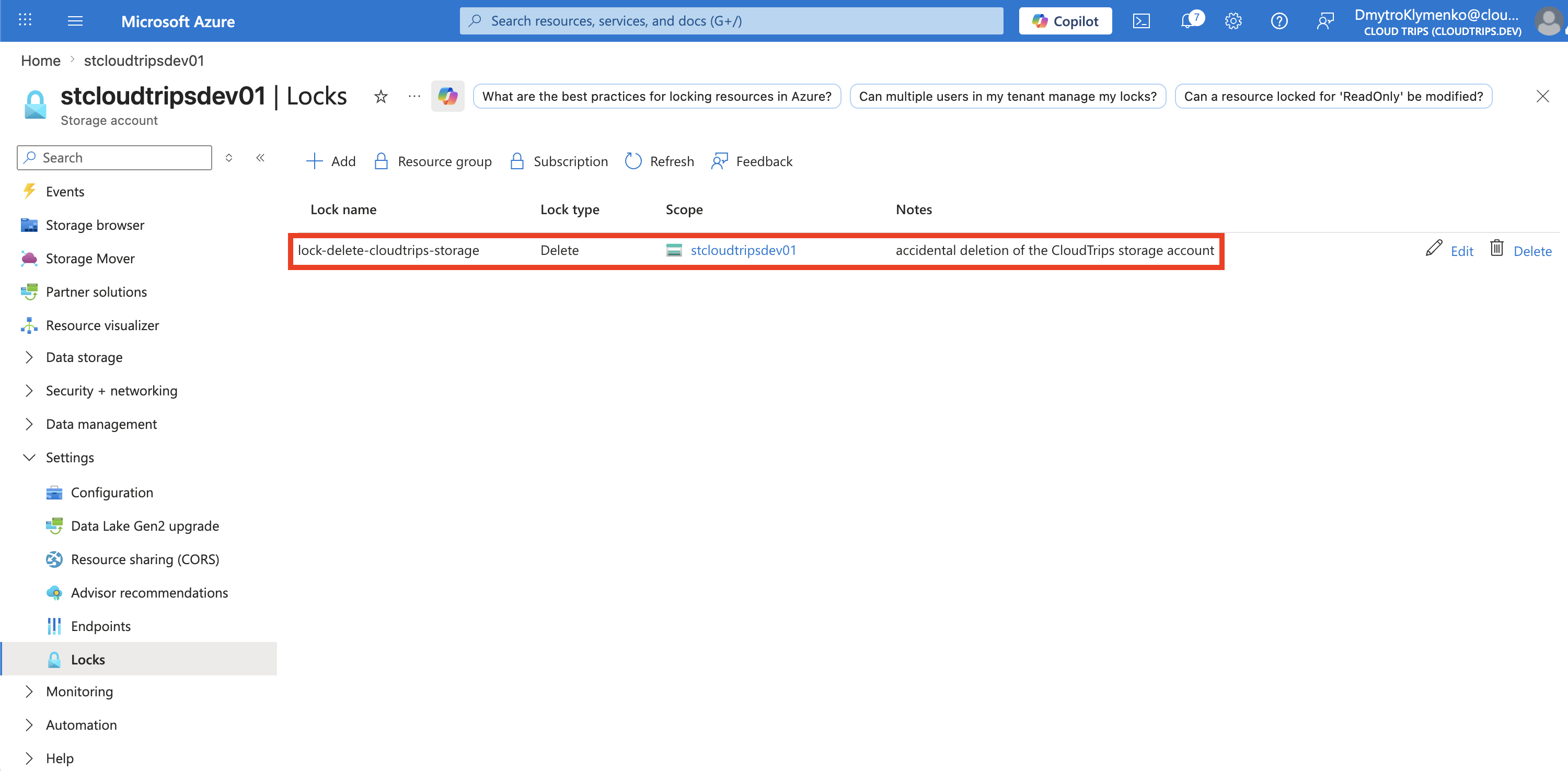Ask Copilot about ReadOnly locked resource
This screenshot has height=771, width=1568.
[1333, 96]
